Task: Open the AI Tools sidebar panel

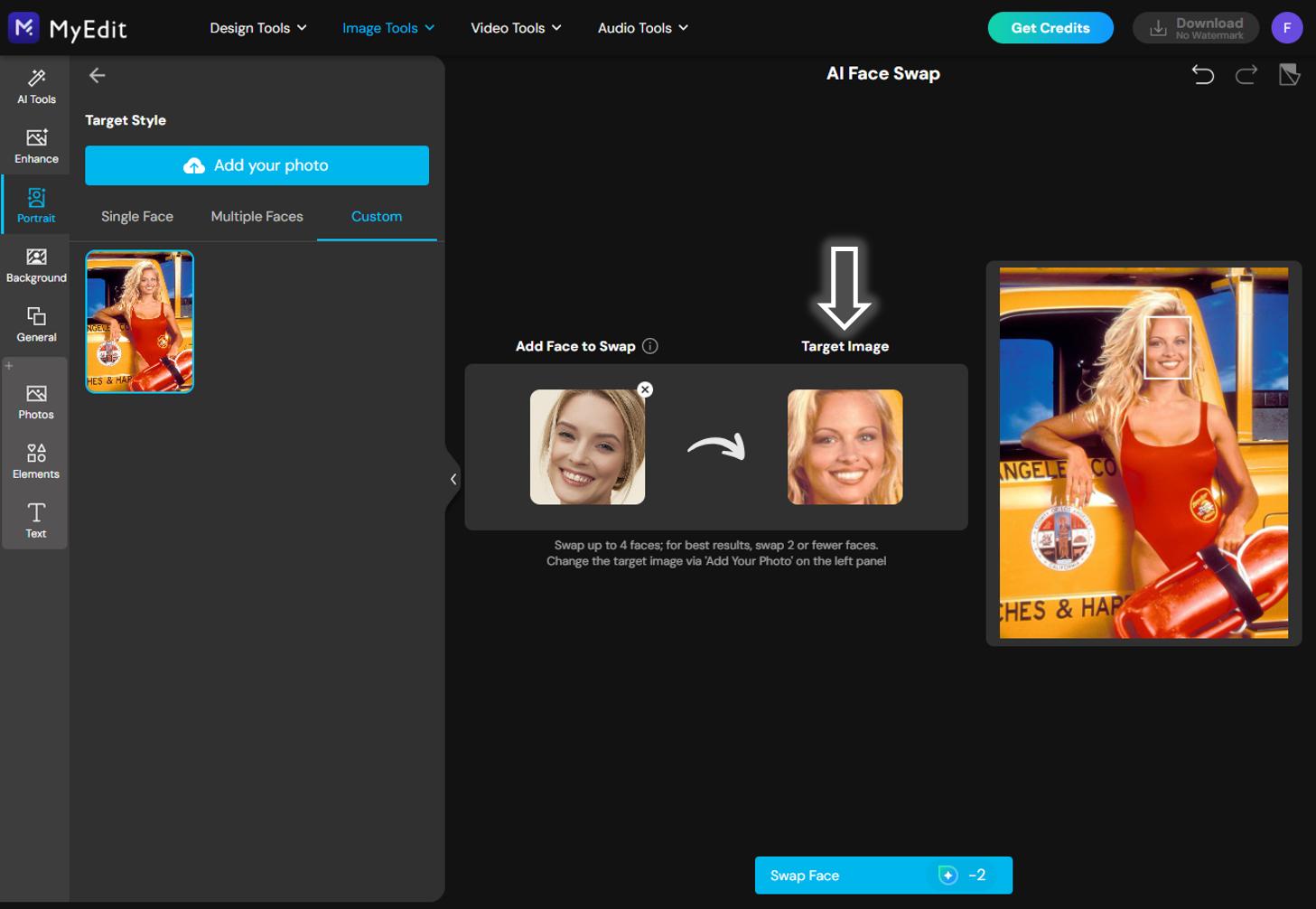Action: point(36,87)
